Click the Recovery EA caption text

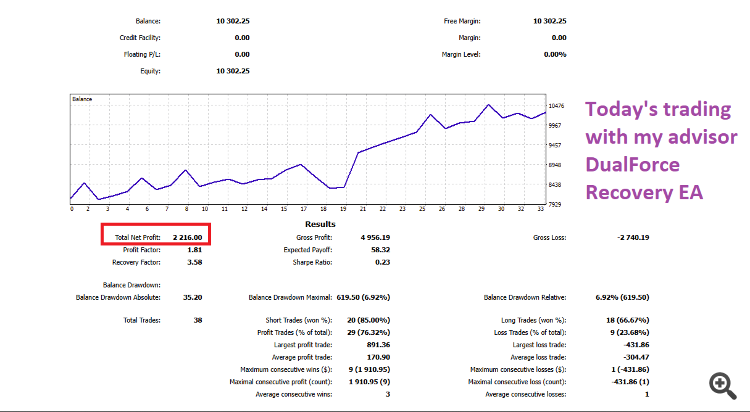click(644, 192)
